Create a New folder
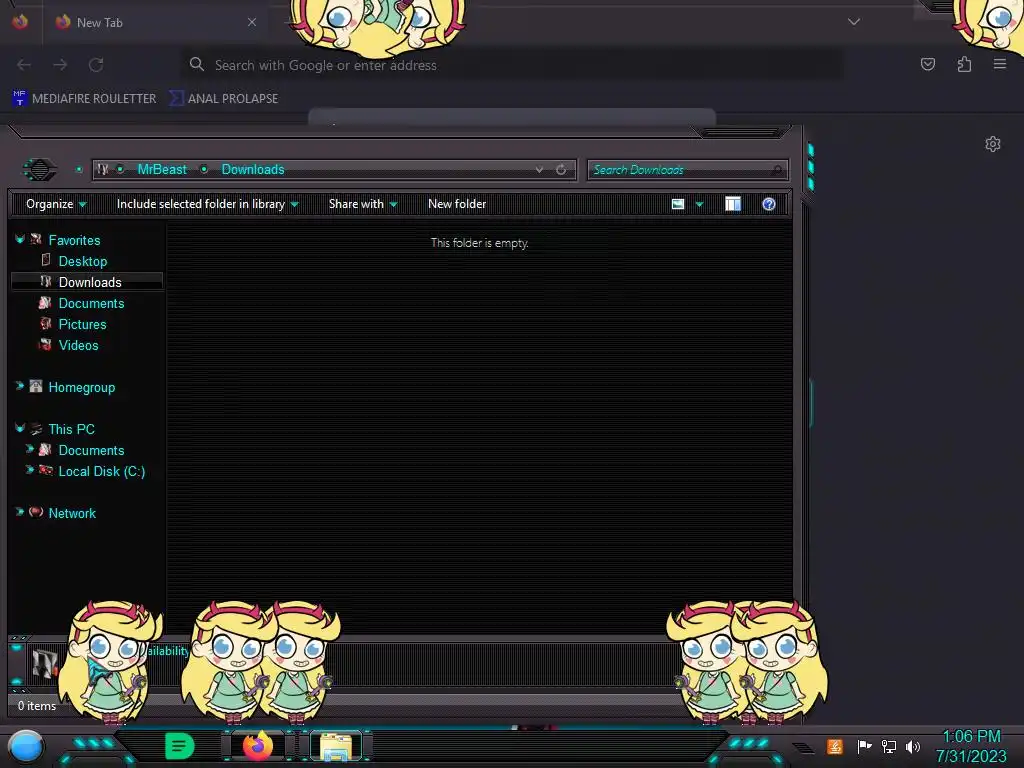The width and height of the screenshot is (1024, 768). click(457, 204)
